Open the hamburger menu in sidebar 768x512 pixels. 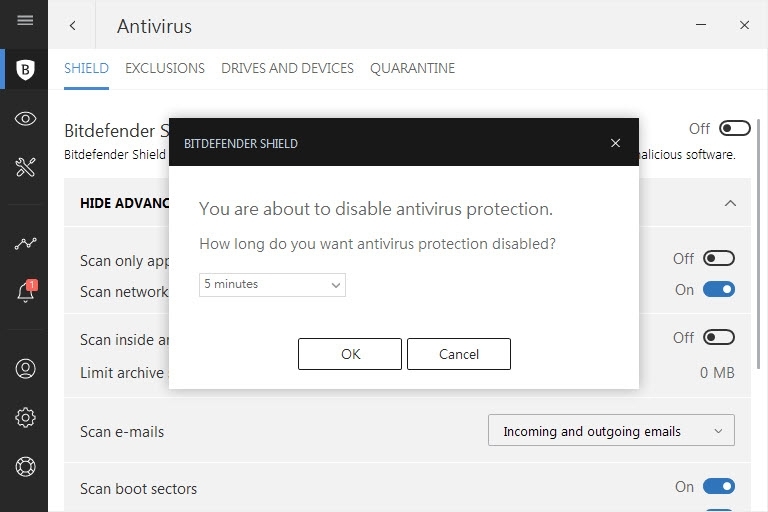click(x=25, y=20)
